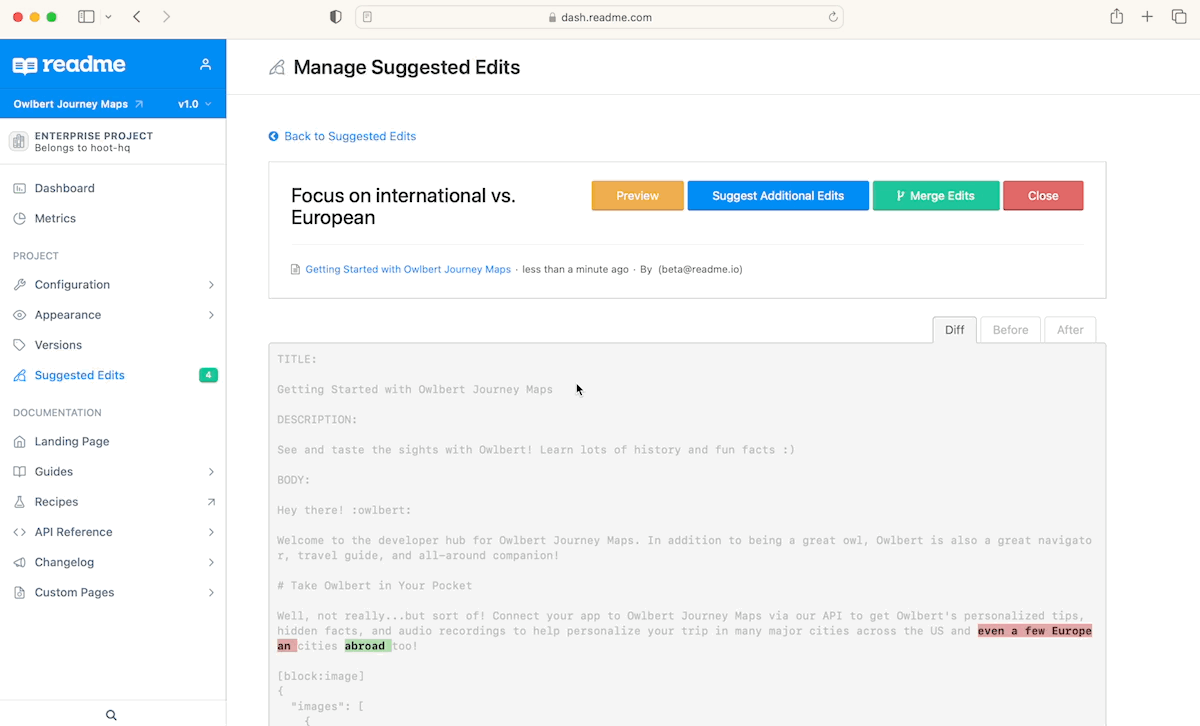Open the Landing Page item
The width and height of the screenshot is (1200, 726).
coord(72,442)
